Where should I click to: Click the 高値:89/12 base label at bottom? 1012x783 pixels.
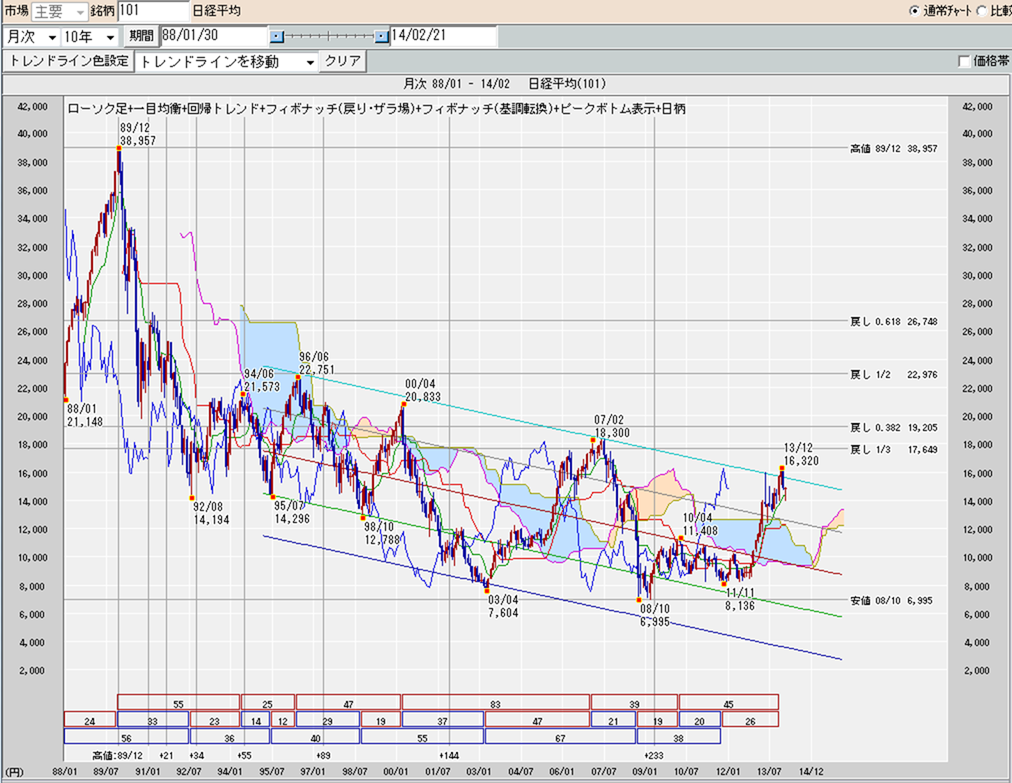[x=118, y=755]
